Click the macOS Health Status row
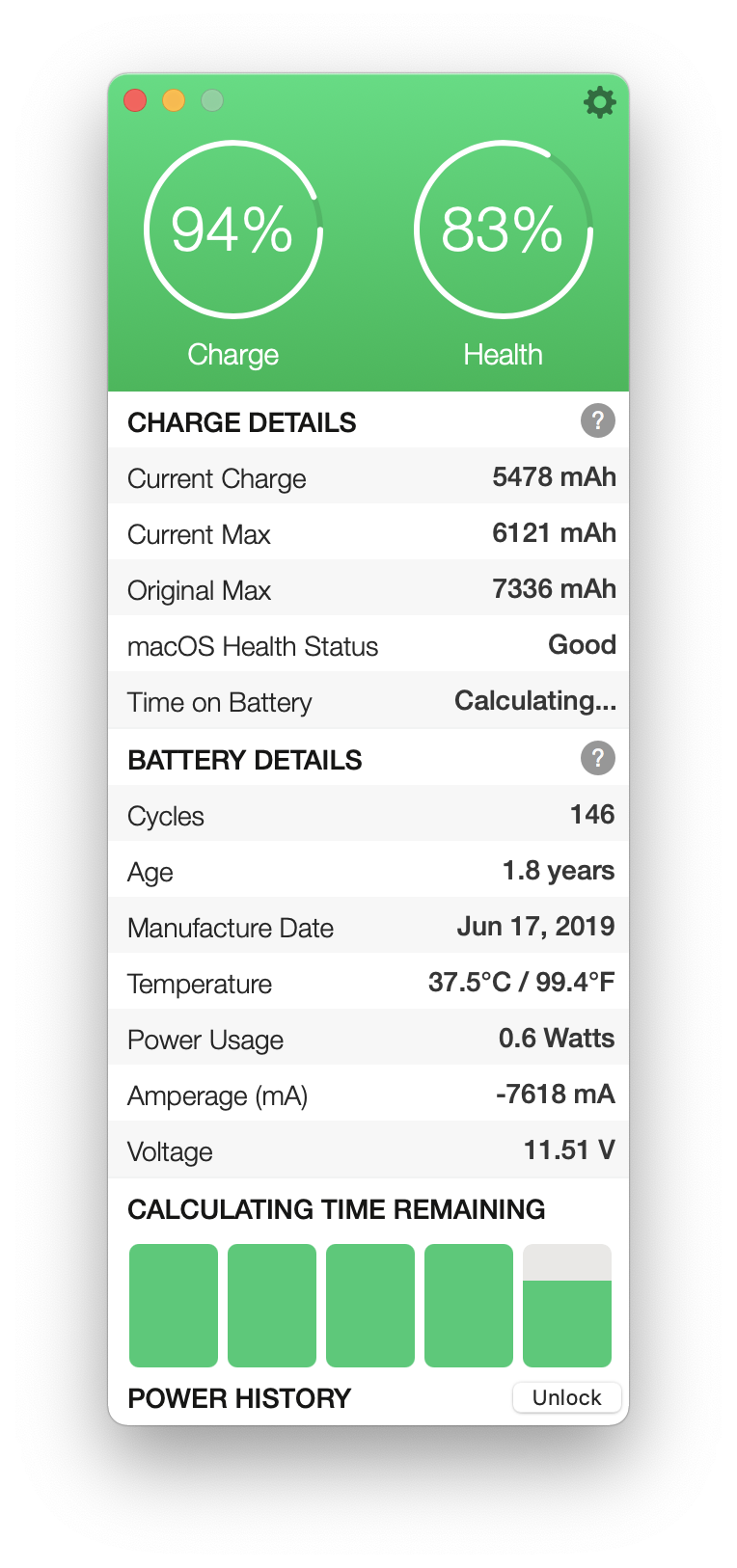 [x=368, y=645]
